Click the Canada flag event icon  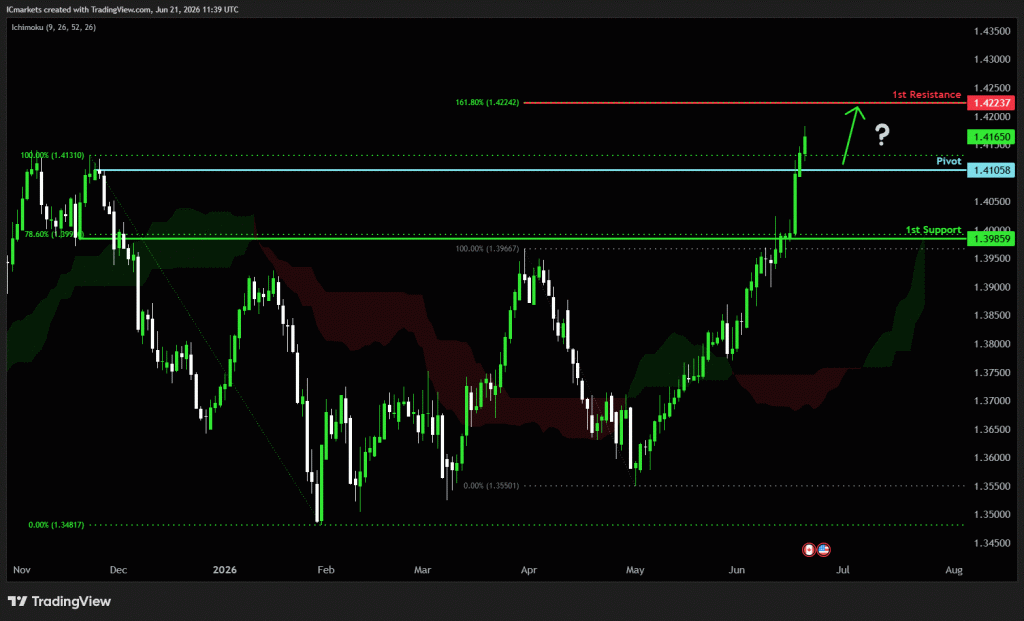click(808, 550)
